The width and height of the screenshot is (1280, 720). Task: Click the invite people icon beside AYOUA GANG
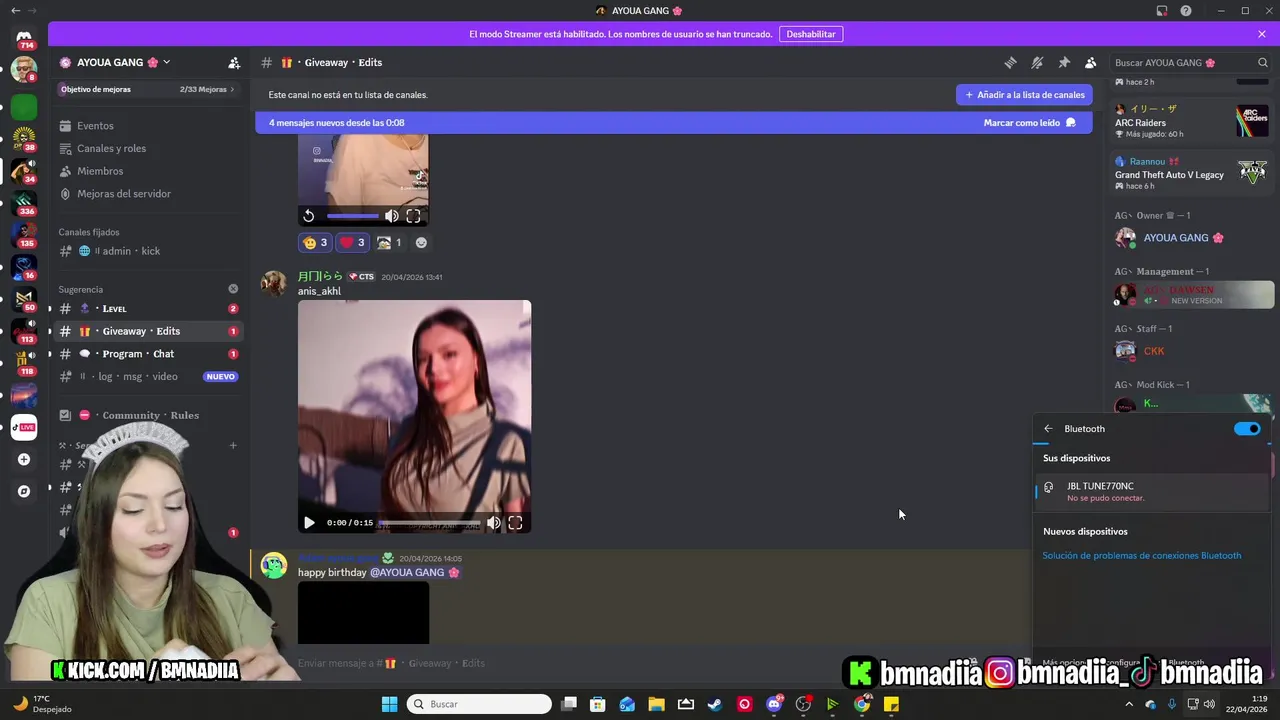pyautogui.click(x=234, y=62)
